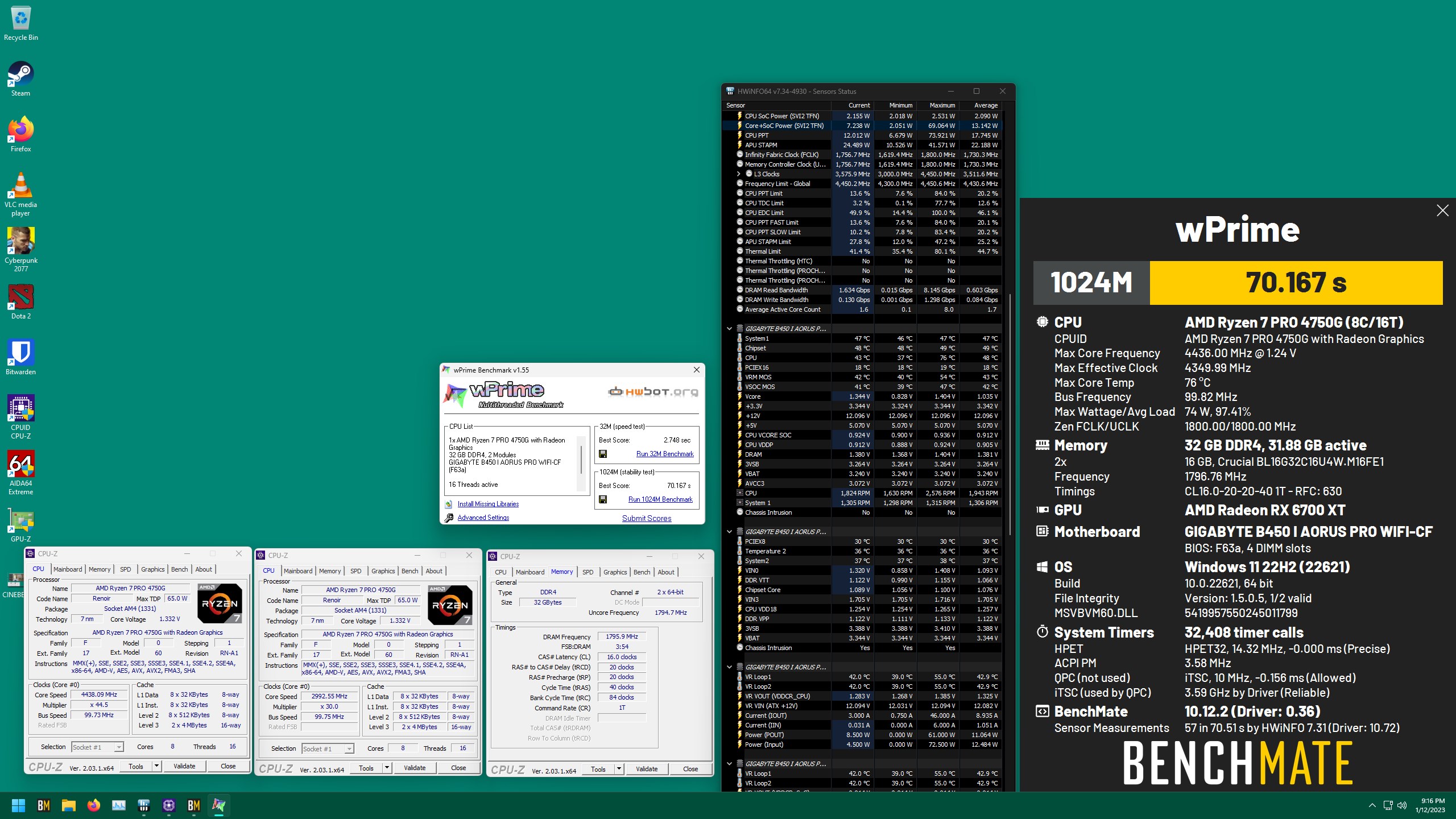
Task: Open Tools arrow in second CPU-Z window
Action: 387,768
